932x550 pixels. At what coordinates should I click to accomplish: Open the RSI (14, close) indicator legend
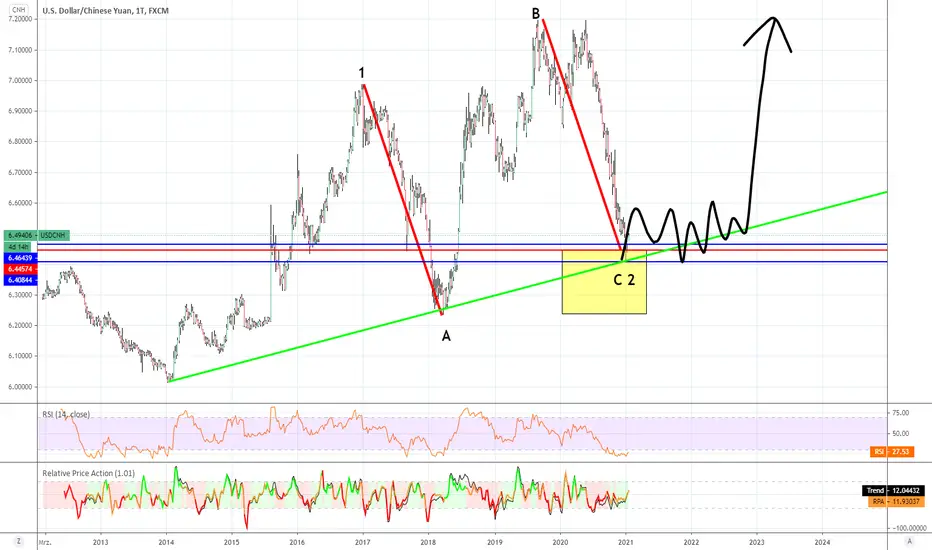click(66, 414)
